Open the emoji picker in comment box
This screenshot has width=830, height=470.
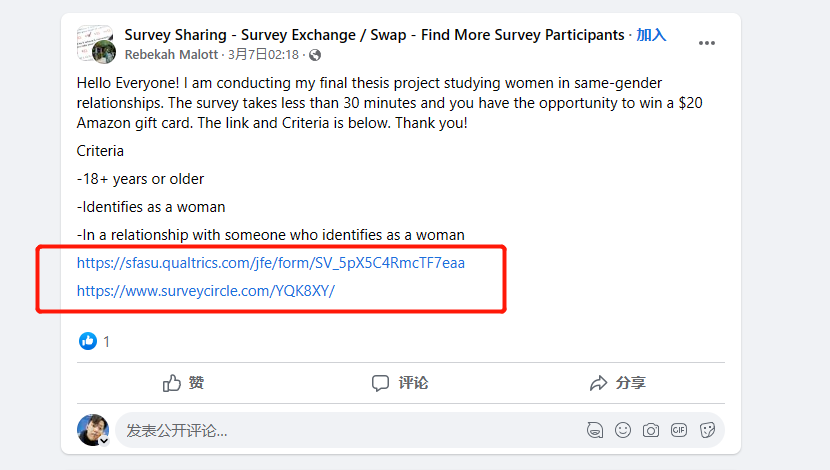(x=623, y=431)
